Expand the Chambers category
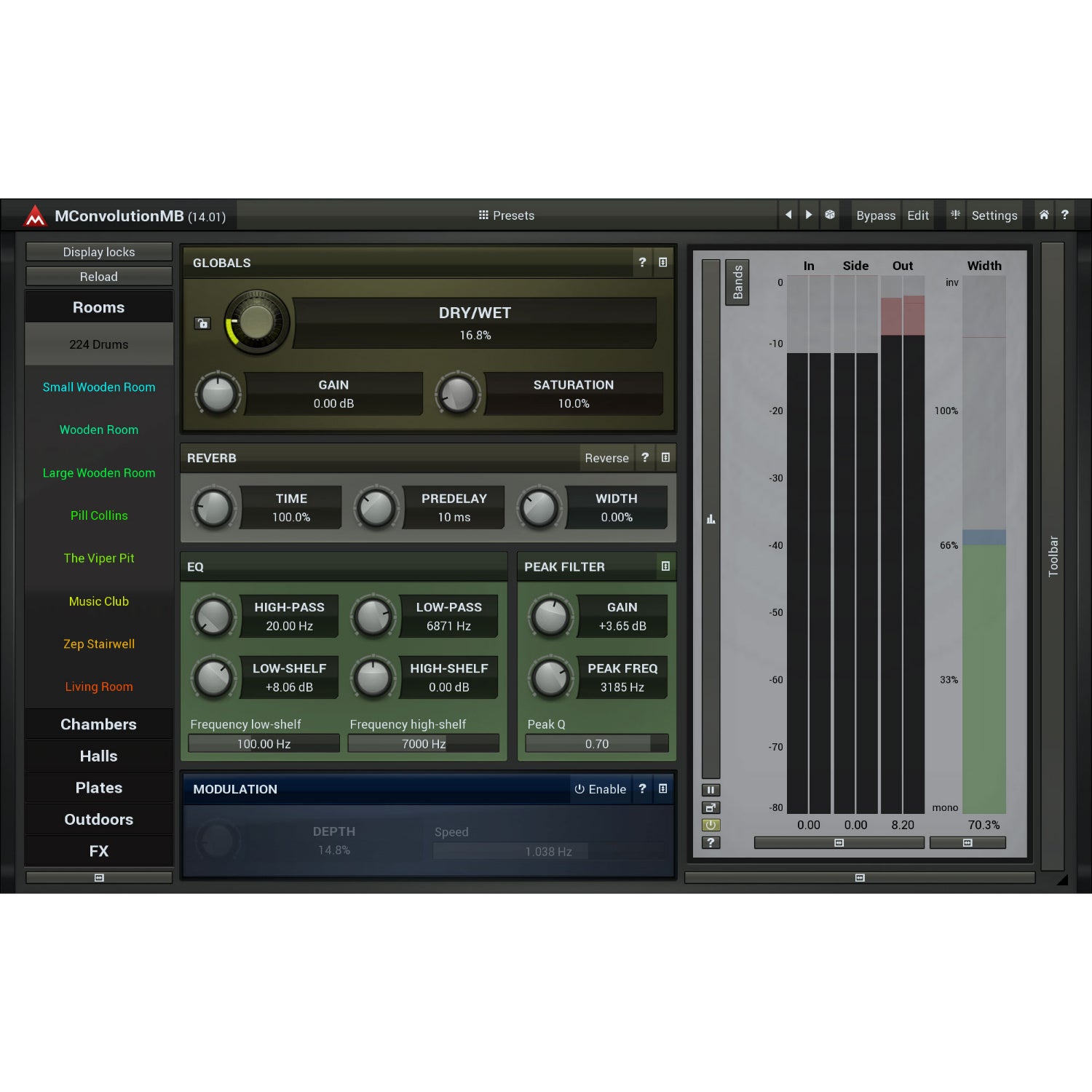Image resolution: width=1092 pixels, height=1092 pixels. 99,724
